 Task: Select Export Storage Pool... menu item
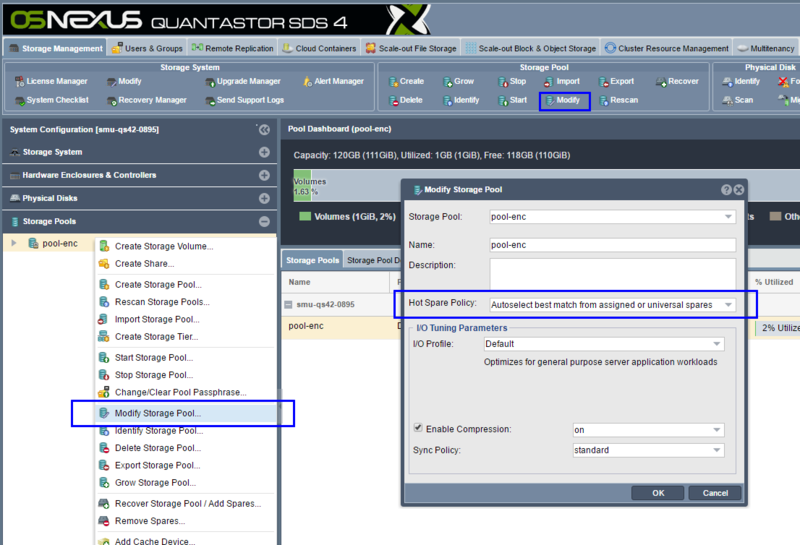coord(186,465)
